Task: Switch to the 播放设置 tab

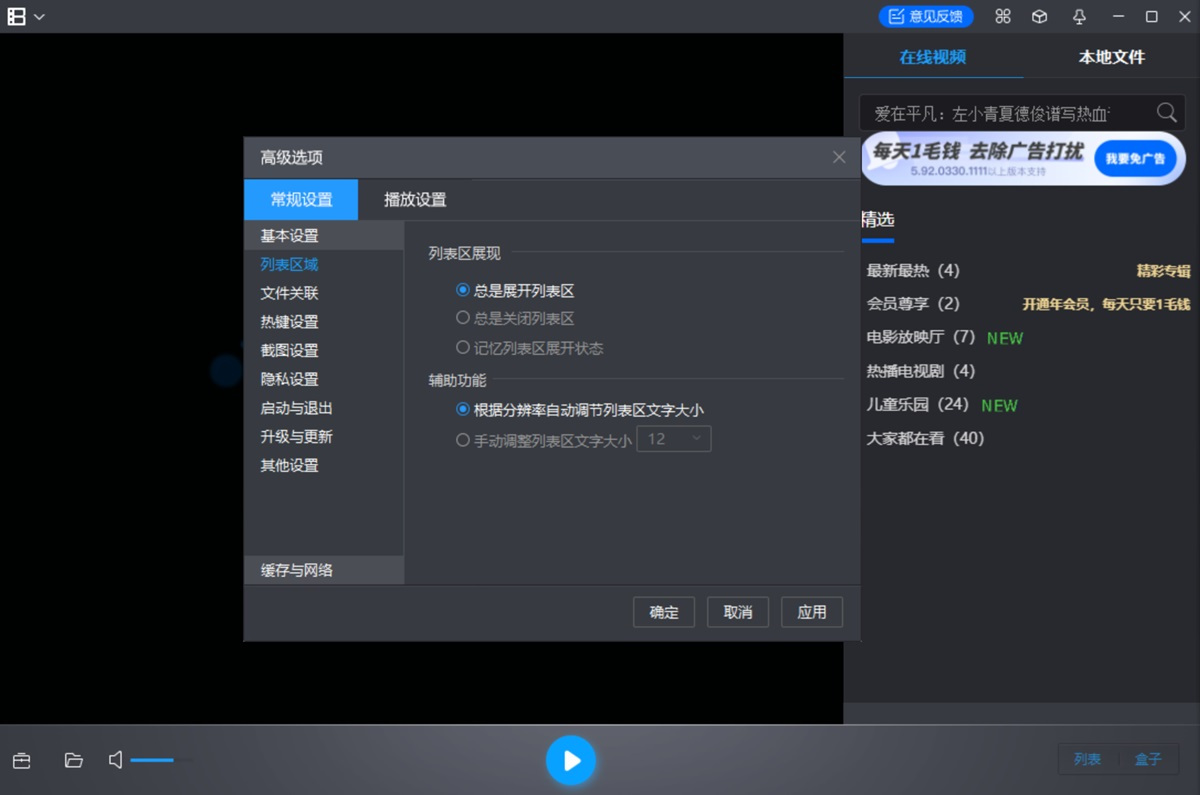Action: [x=413, y=199]
